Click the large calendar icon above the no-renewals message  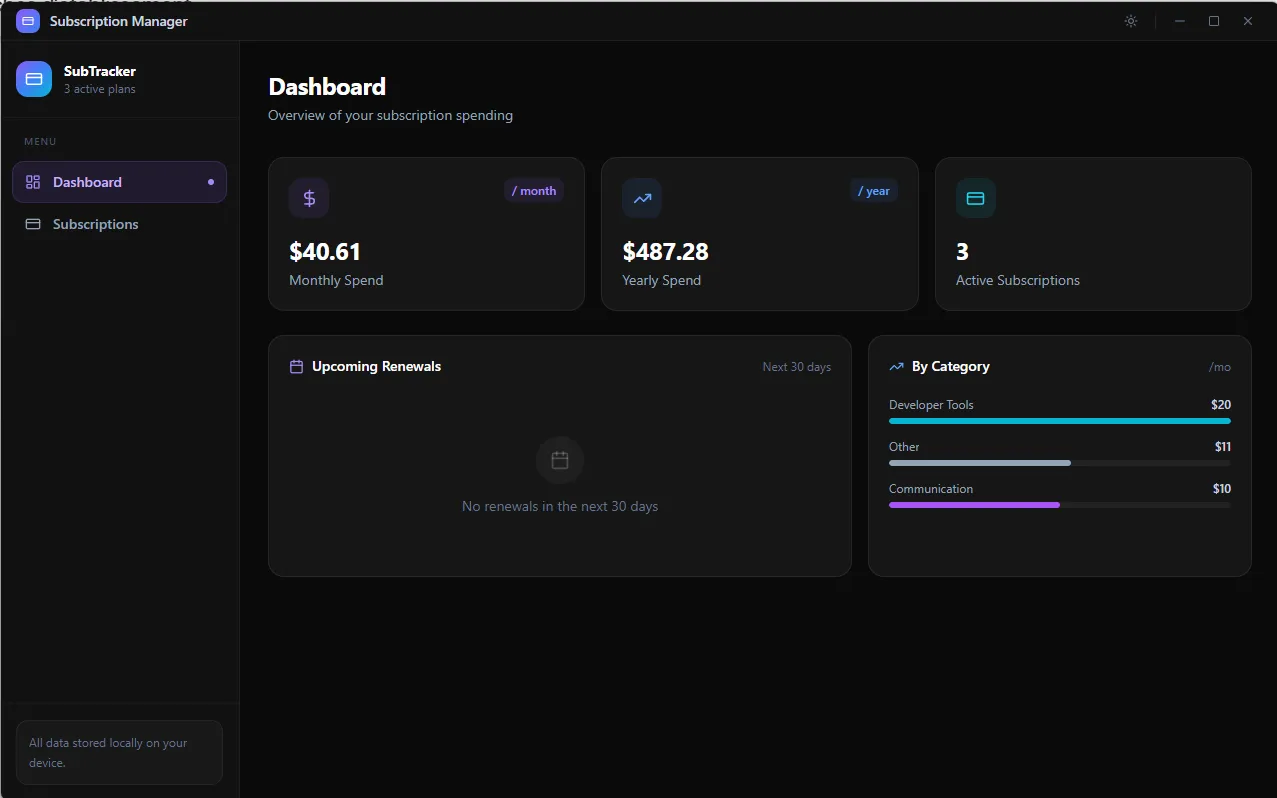560,460
